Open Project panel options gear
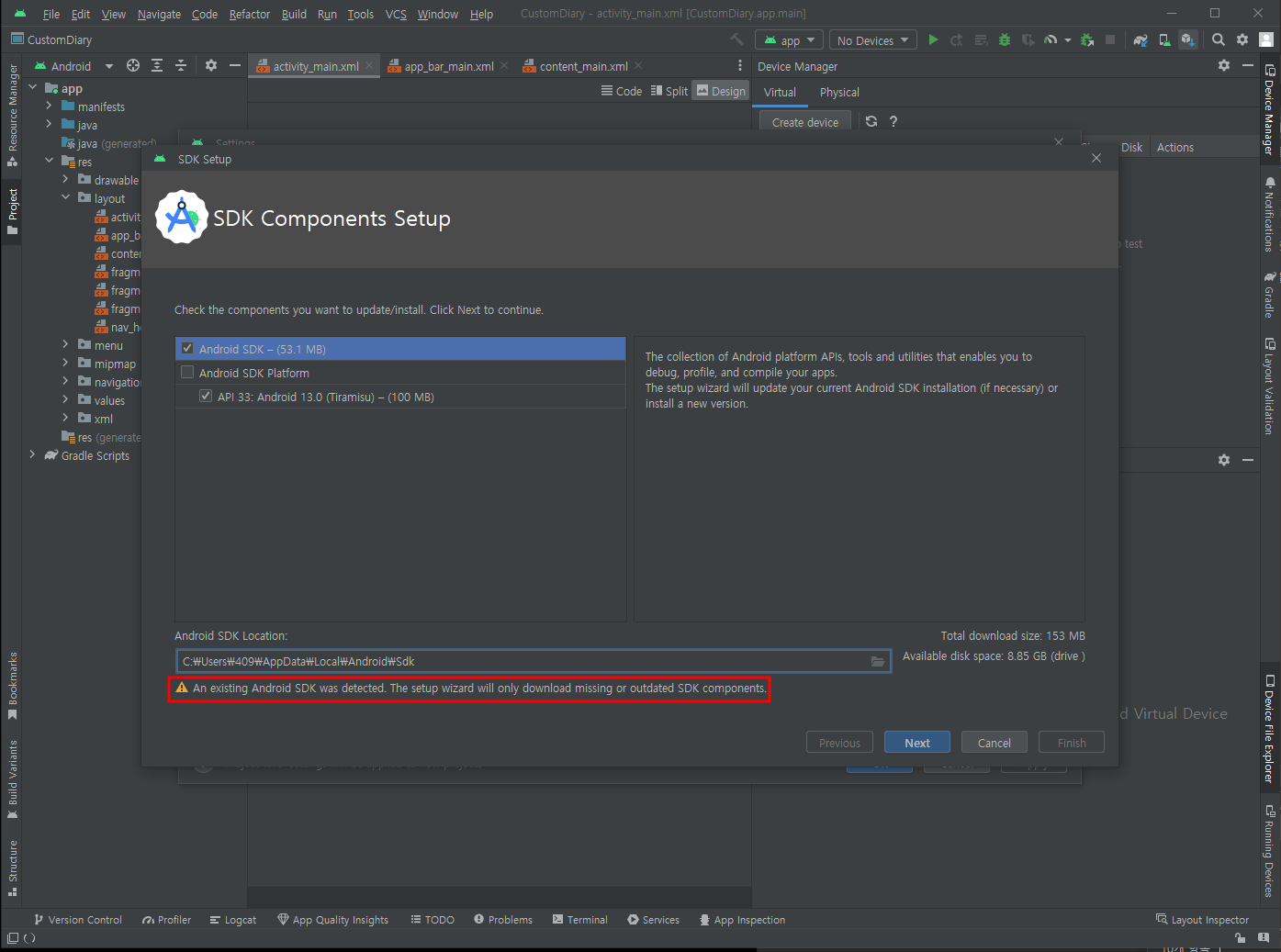 [x=211, y=65]
